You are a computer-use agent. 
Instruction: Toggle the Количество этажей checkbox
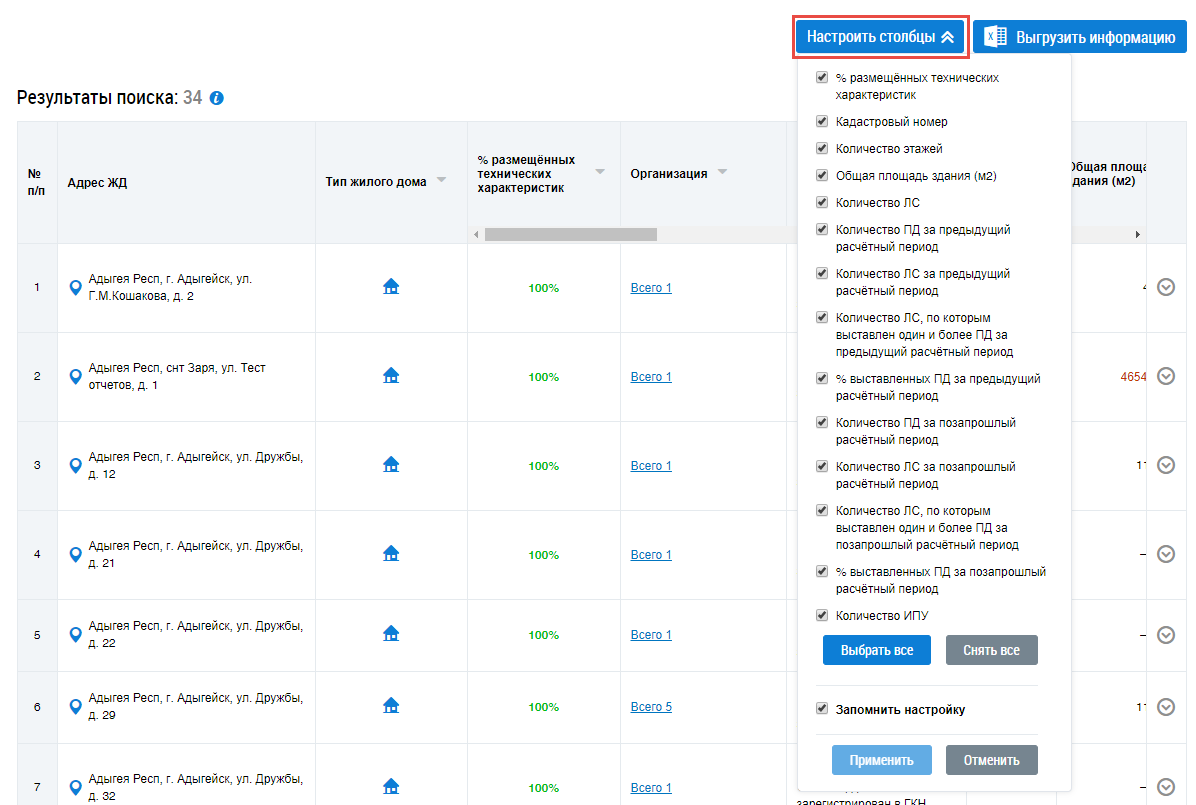822,148
